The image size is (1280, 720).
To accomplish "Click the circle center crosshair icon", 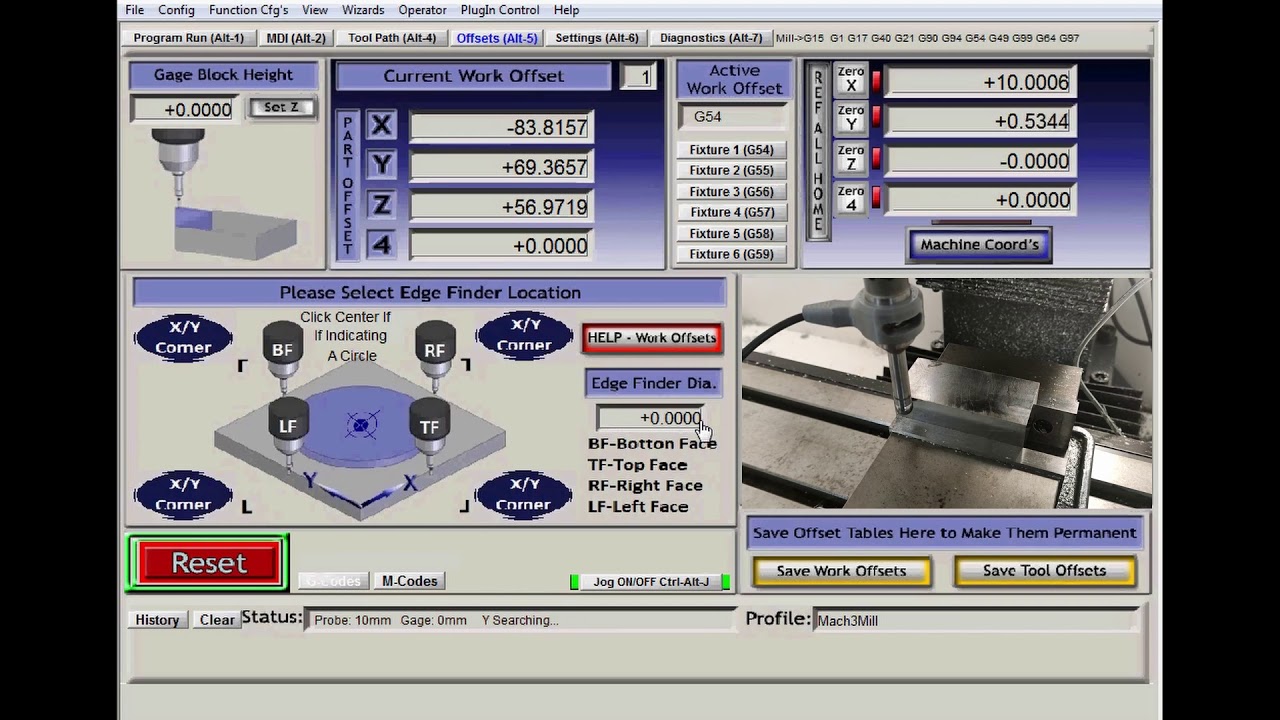I will 361,426.
